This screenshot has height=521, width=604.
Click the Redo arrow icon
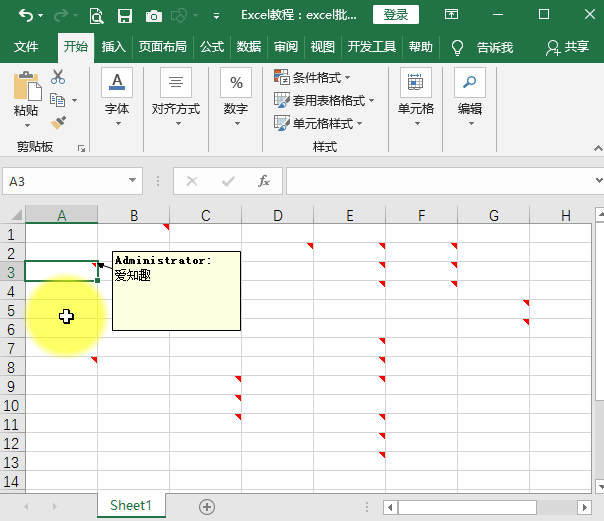(61, 15)
